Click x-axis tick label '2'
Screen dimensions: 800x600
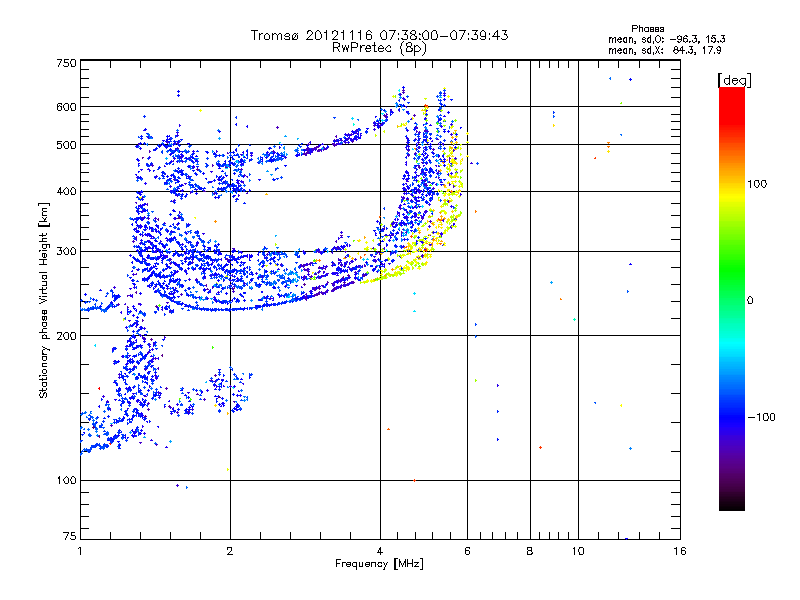point(230,551)
